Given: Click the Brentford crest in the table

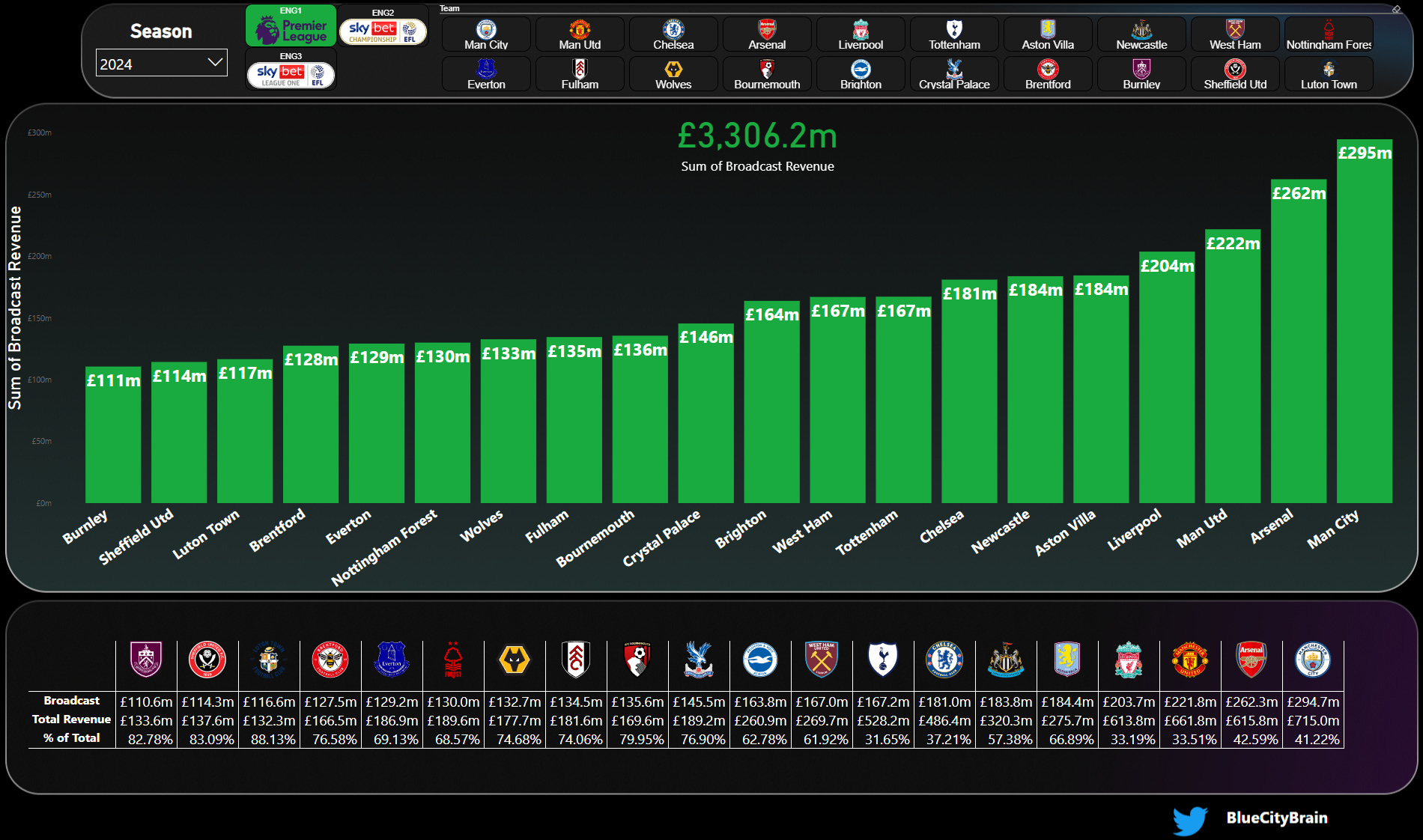Looking at the screenshot, I should pyautogui.click(x=330, y=660).
